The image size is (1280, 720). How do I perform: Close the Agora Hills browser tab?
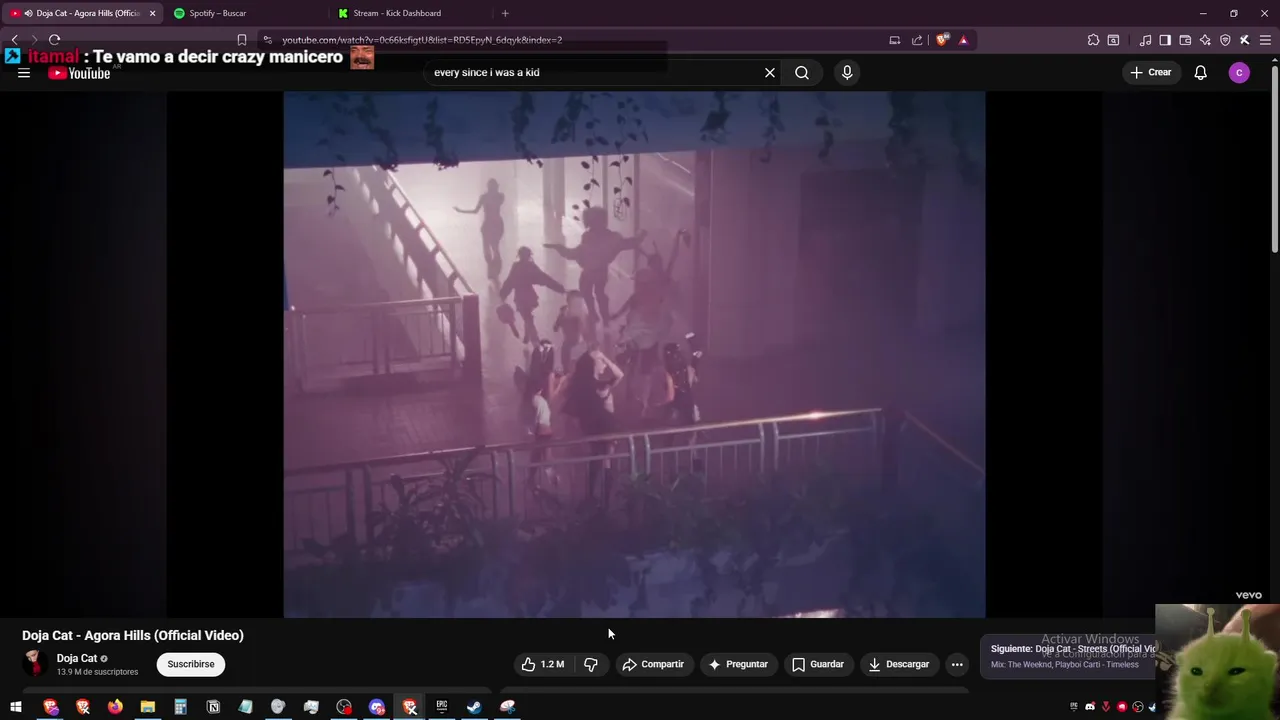[x=152, y=13]
